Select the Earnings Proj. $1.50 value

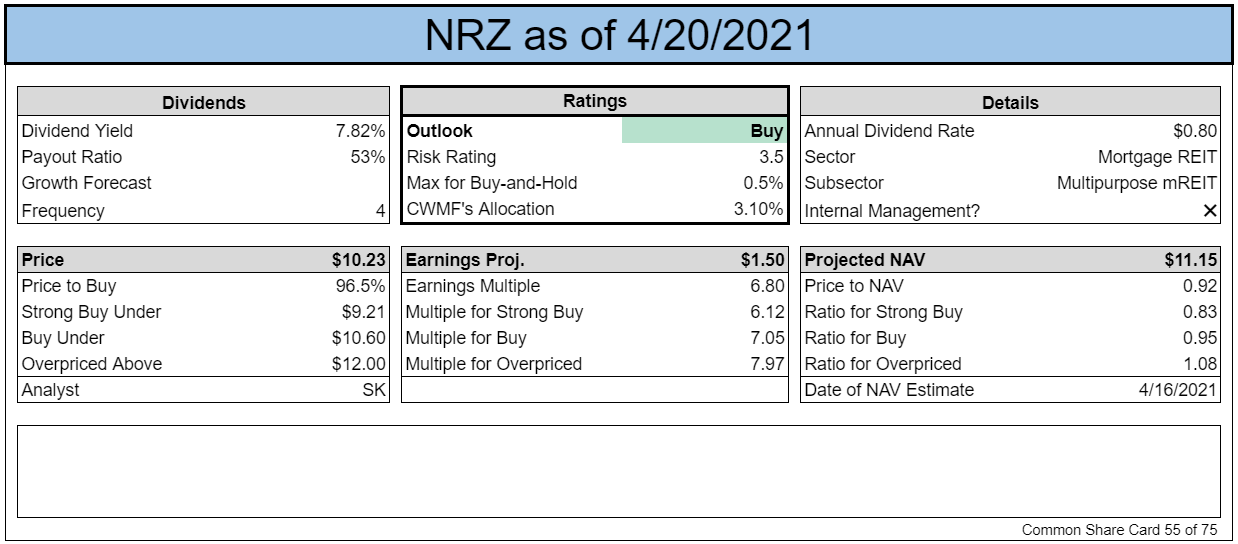coord(763,260)
